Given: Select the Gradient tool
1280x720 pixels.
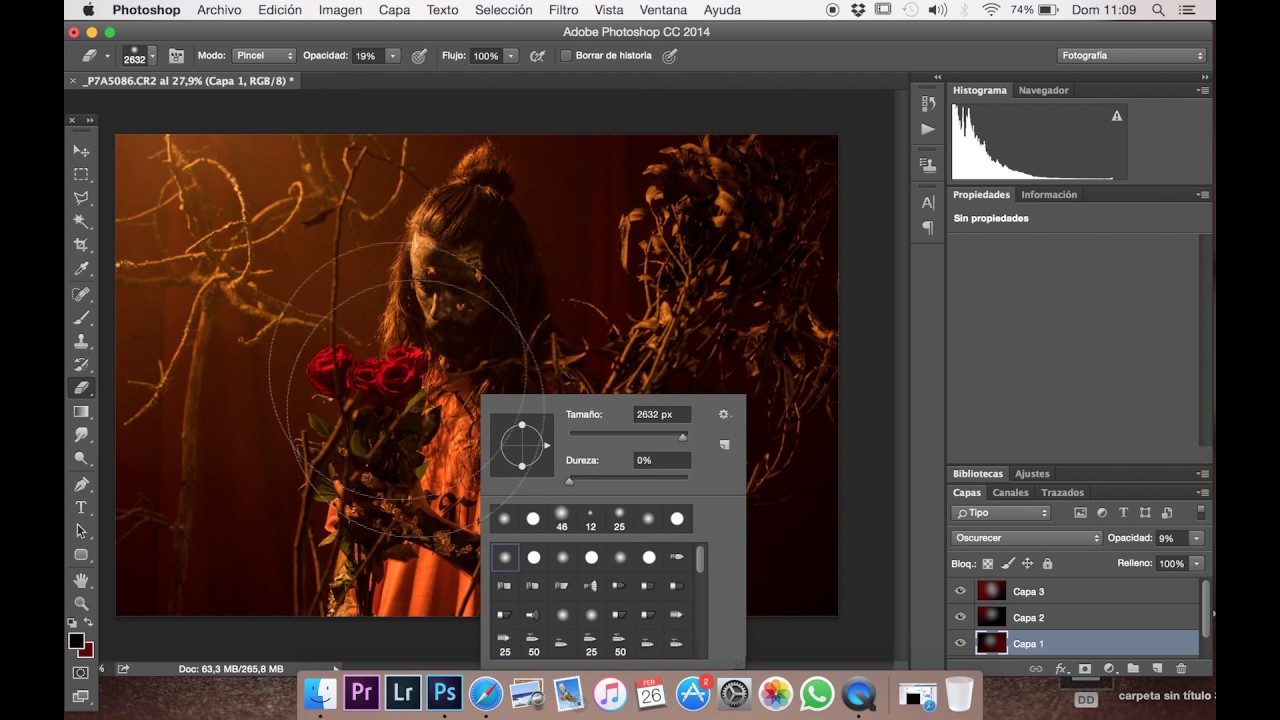Looking at the screenshot, I should 82,412.
